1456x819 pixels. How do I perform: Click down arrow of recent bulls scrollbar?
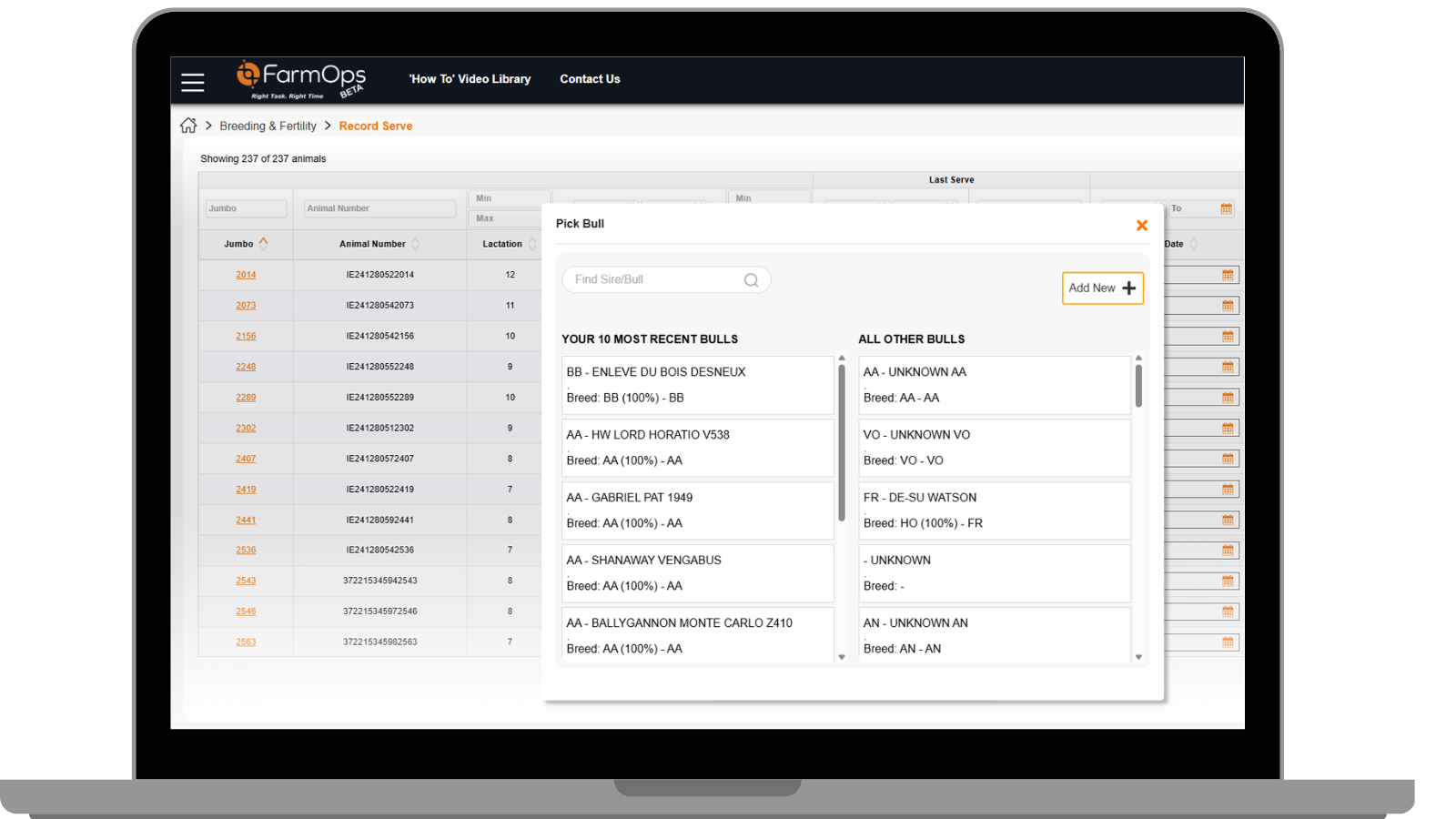click(x=842, y=657)
